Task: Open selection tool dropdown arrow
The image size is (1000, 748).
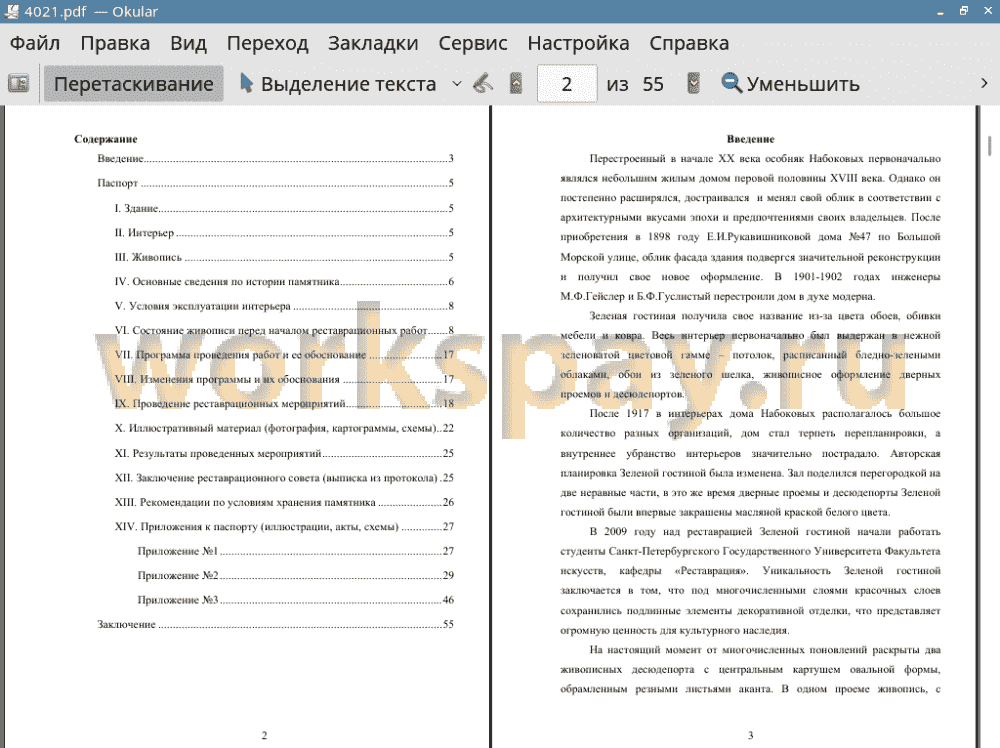Action: pyautogui.click(x=457, y=84)
